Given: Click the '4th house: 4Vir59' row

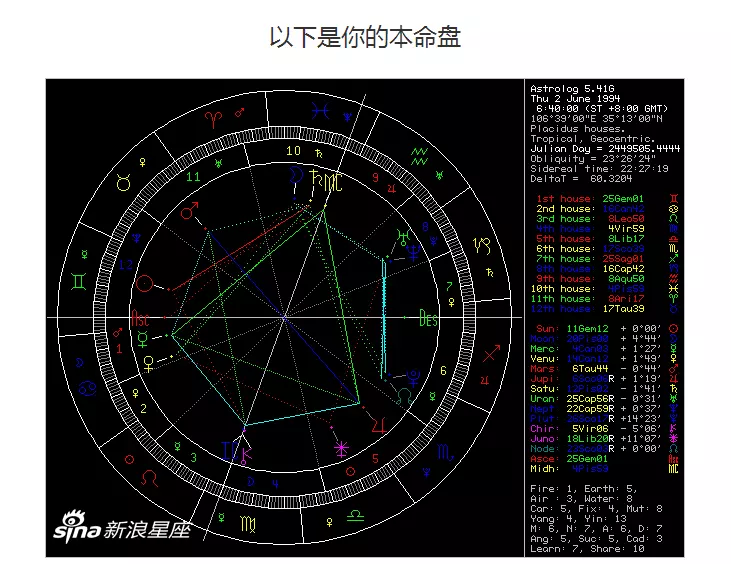Looking at the screenshot, I should click(x=607, y=229).
